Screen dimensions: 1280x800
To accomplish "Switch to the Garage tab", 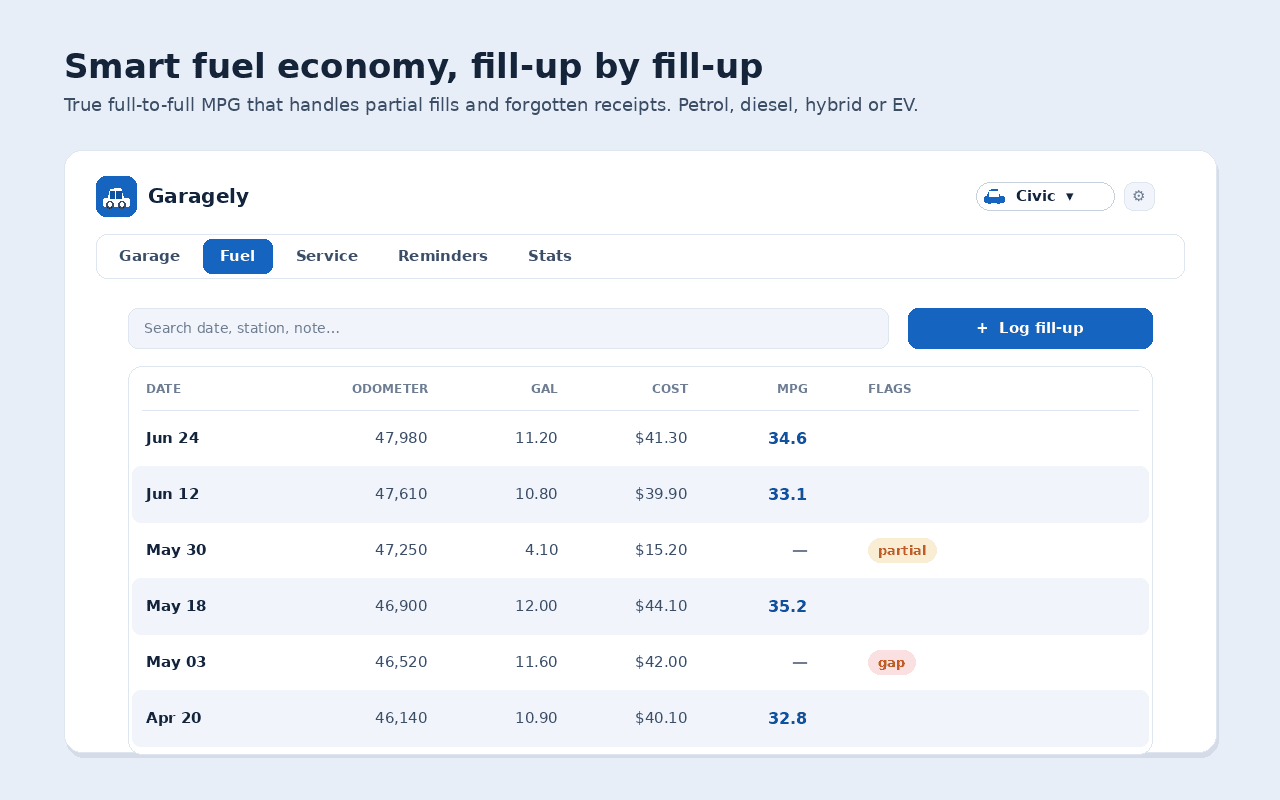I will [150, 256].
